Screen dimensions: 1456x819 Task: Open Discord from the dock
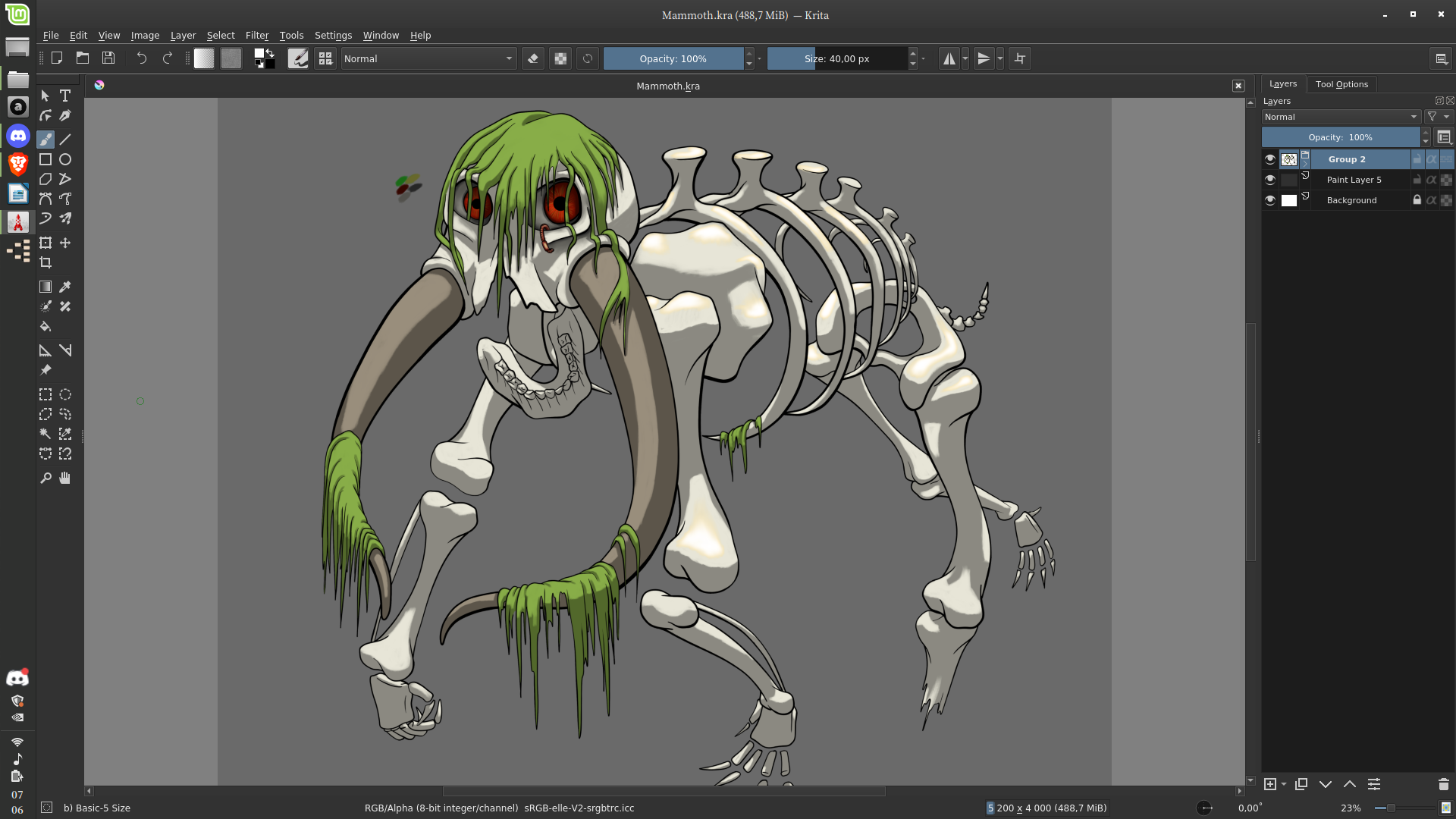(x=17, y=136)
